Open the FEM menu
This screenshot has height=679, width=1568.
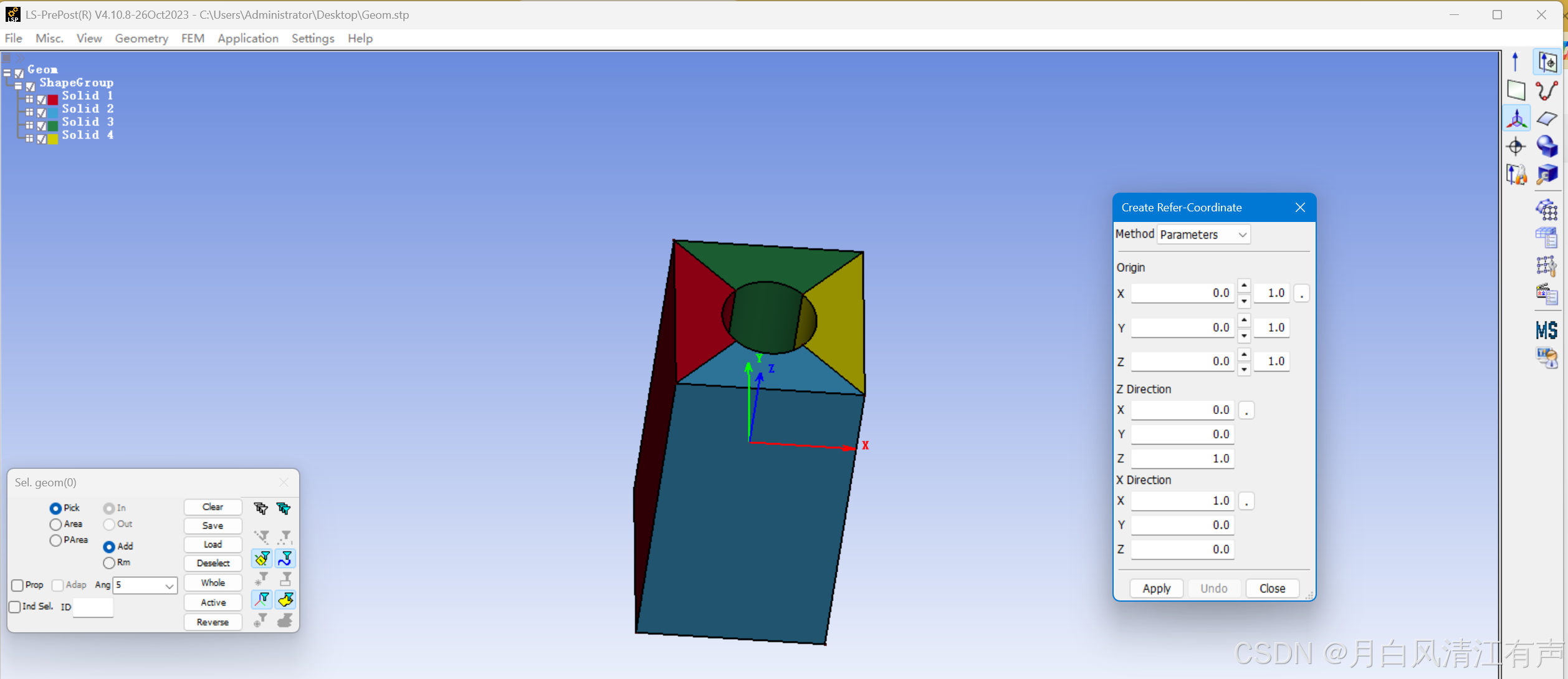193,39
